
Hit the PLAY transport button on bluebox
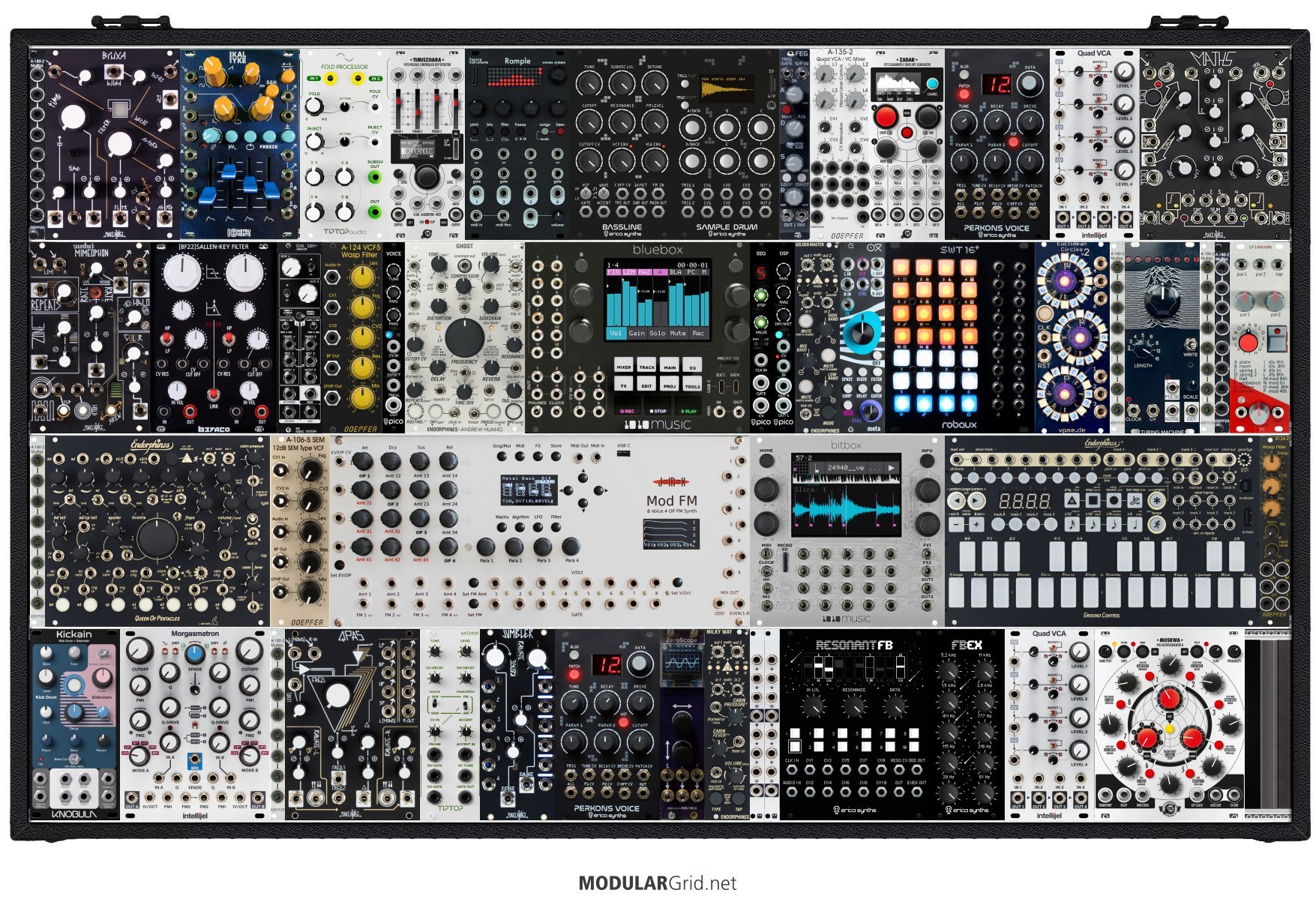[x=688, y=406]
